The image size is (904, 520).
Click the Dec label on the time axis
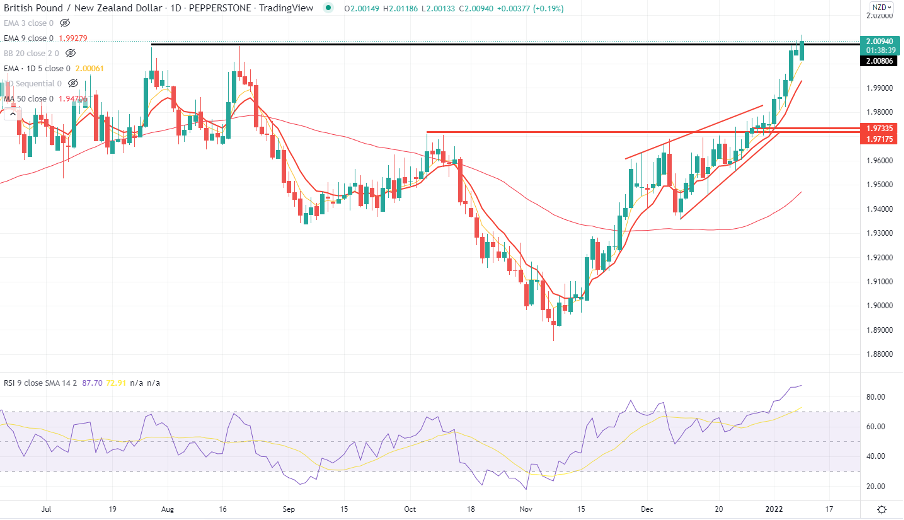coord(647,509)
